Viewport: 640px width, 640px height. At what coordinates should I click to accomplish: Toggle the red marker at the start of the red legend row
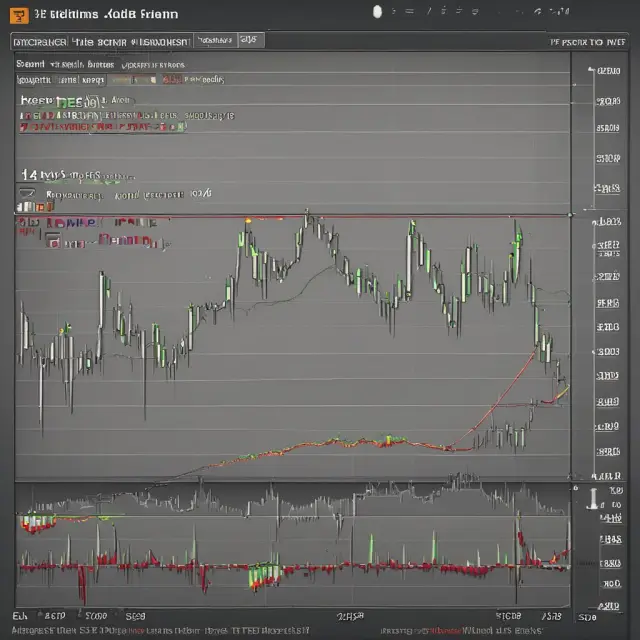[x=24, y=127]
